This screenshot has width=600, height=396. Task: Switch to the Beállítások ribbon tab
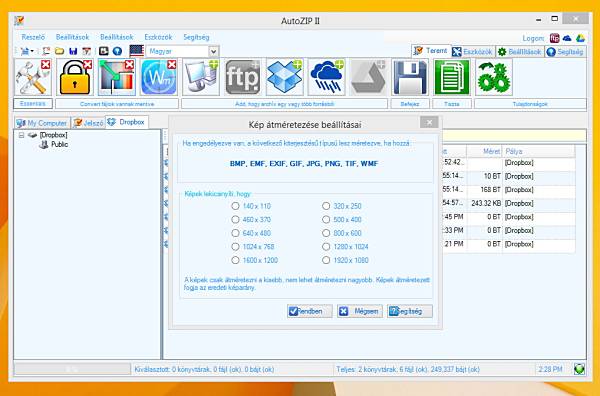[520, 52]
